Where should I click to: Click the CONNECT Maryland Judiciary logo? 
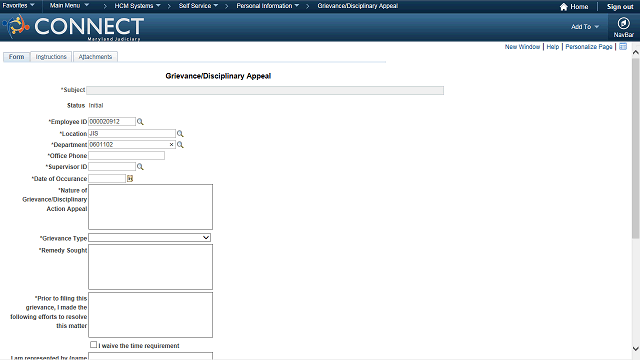click(x=73, y=27)
